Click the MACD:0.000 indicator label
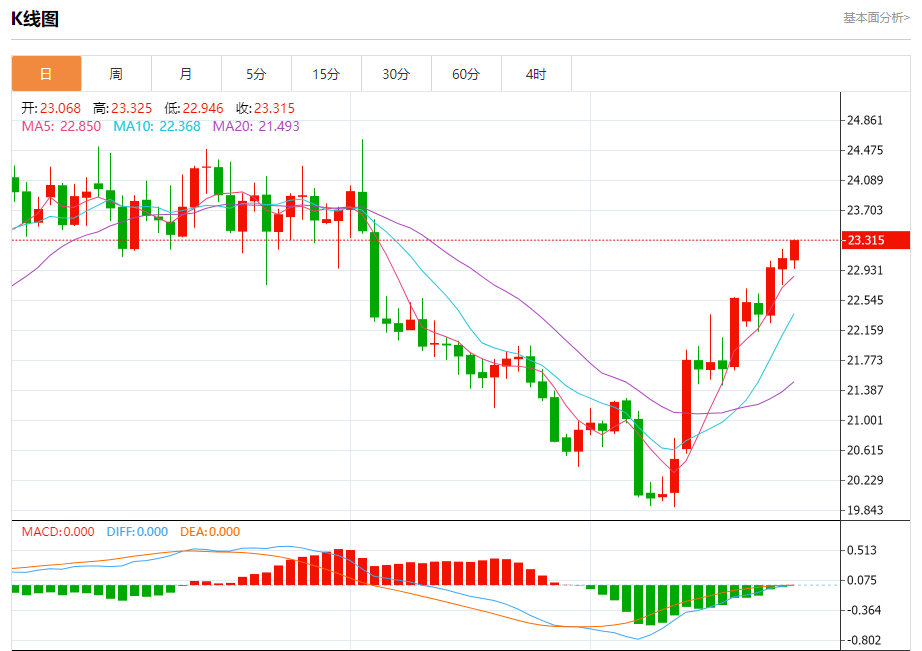This screenshot has width=922, height=651. [x=58, y=532]
